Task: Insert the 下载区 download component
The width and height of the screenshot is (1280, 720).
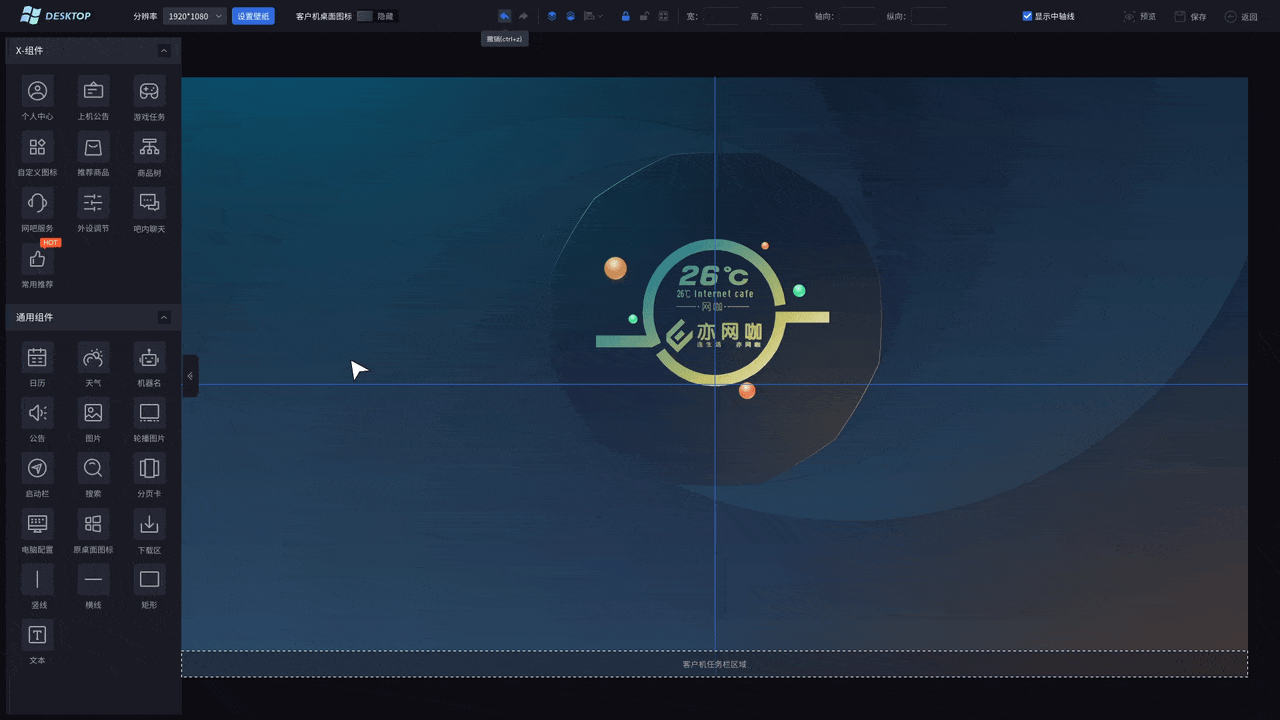Action: (x=149, y=524)
